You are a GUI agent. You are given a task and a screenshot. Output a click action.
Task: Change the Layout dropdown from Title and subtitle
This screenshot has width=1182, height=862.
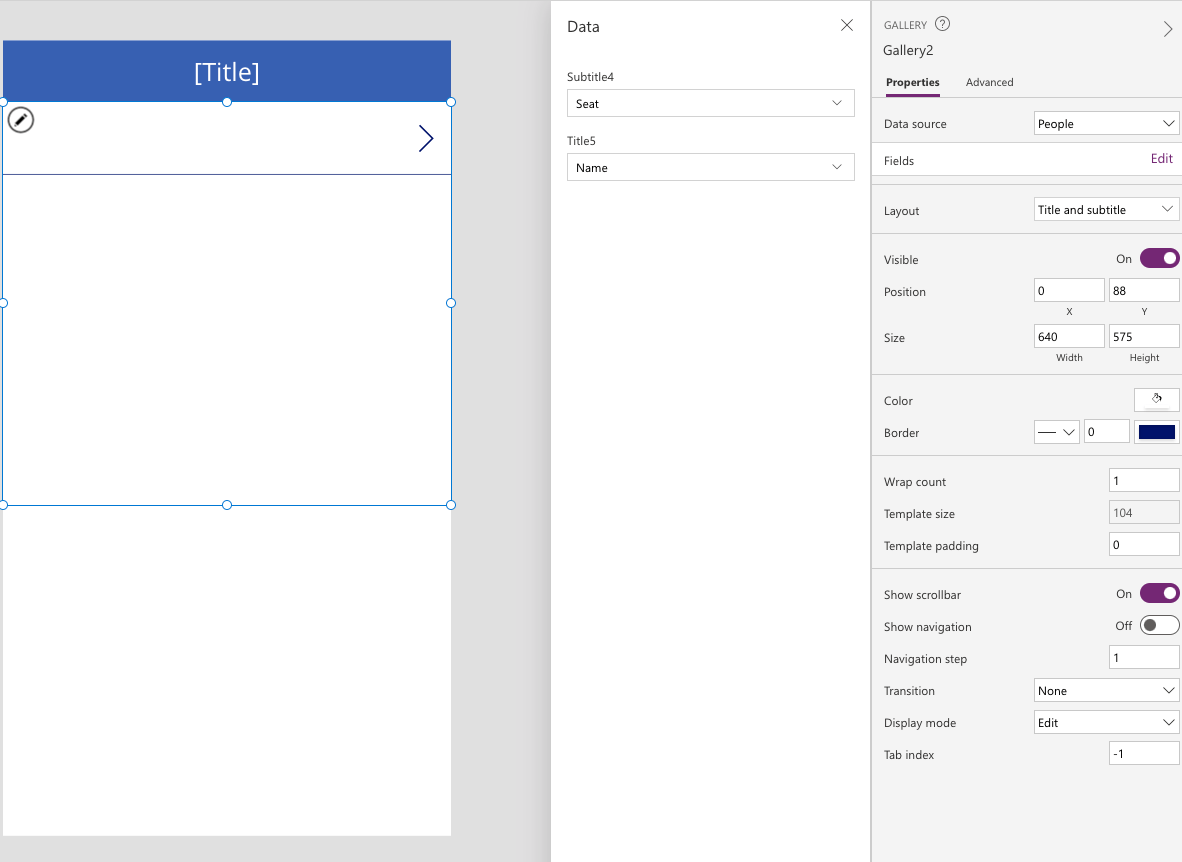[x=1106, y=209]
